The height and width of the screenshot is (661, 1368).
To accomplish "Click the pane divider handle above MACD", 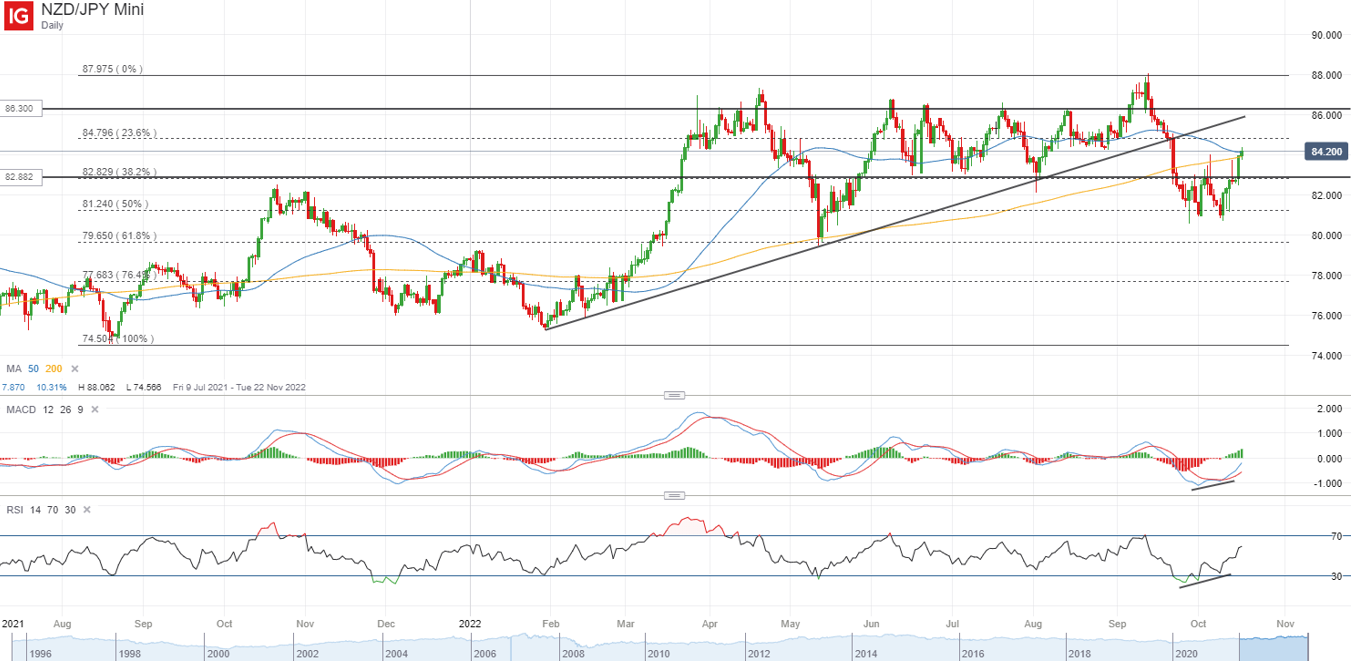I will [675, 394].
